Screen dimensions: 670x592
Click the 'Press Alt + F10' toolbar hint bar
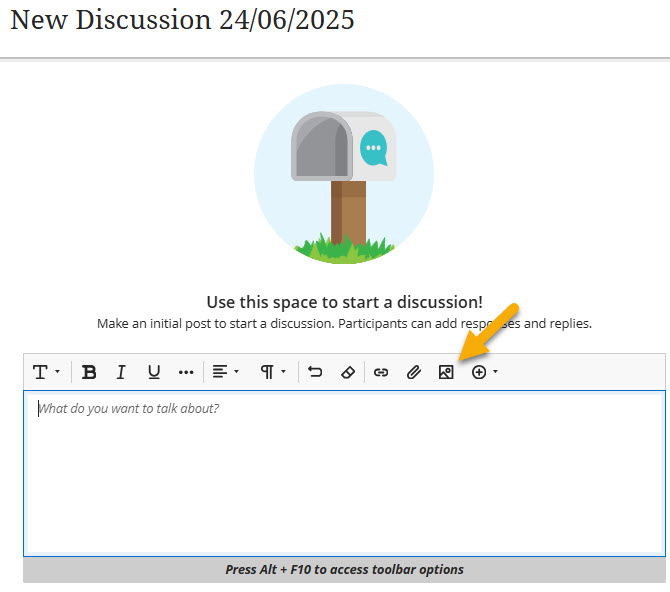(x=344, y=570)
